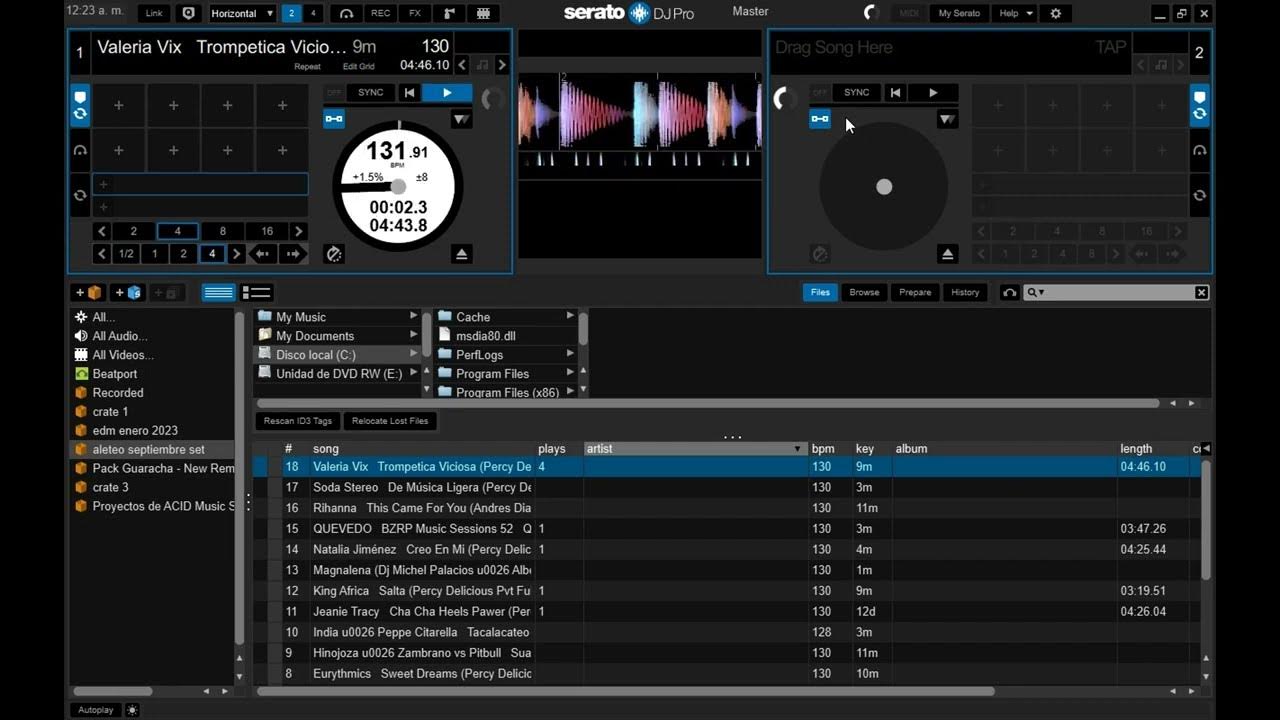Screen dimensions: 1280x720
Task: Toggle SYNC on deck 2
Action: (x=857, y=92)
